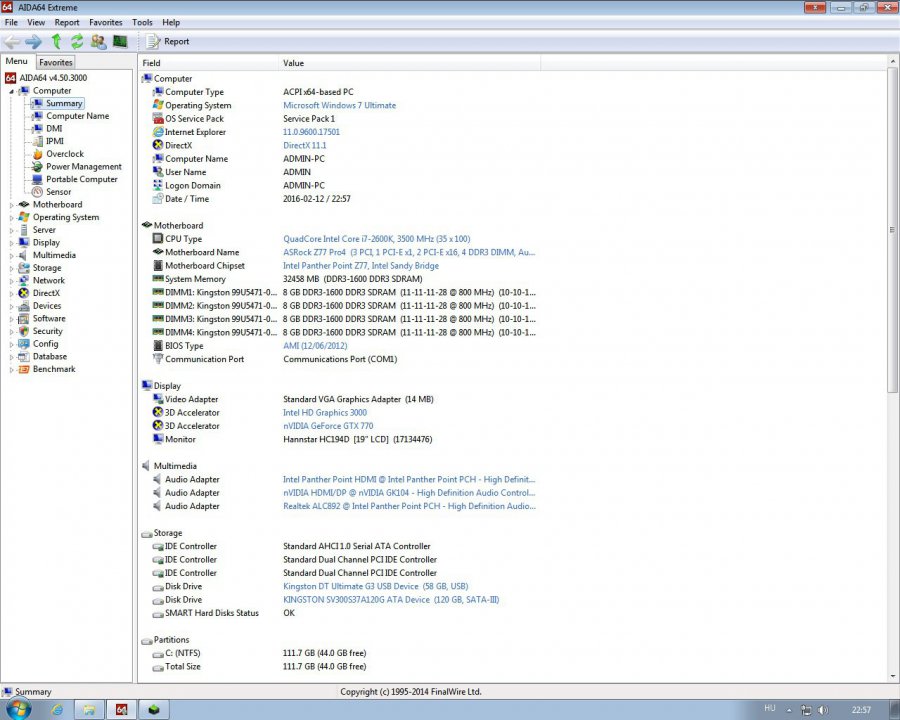Open the Report menu
The width and height of the screenshot is (900, 720).
pyautogui.click(x=67, y=22)
